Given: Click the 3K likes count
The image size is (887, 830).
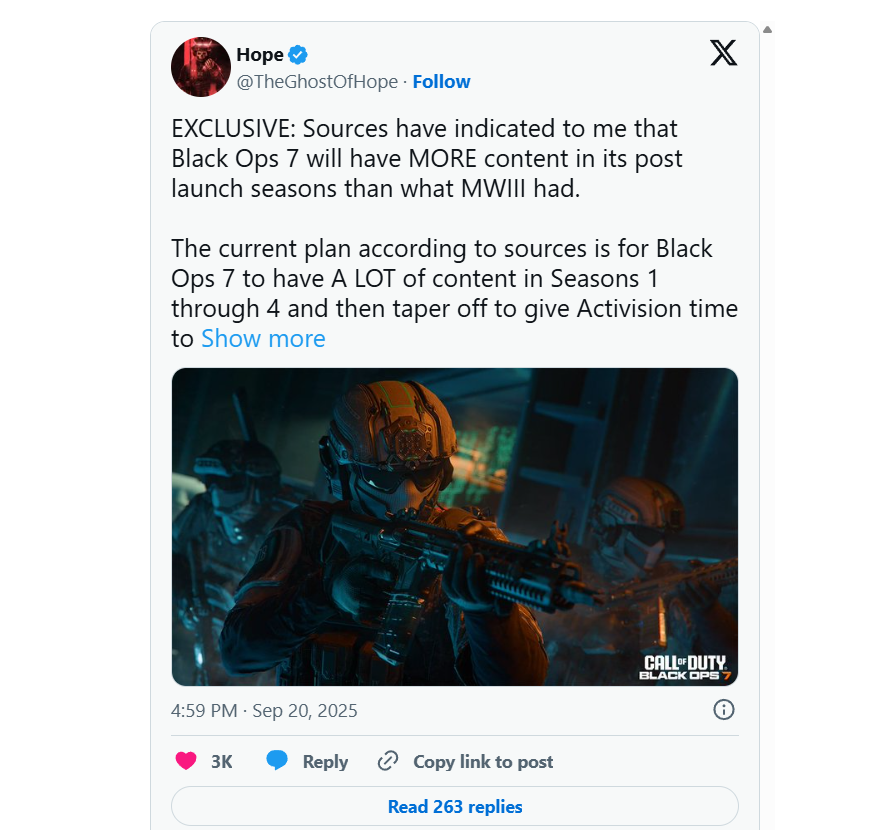Looking at the screenshot, I should [x=222, y=762].
